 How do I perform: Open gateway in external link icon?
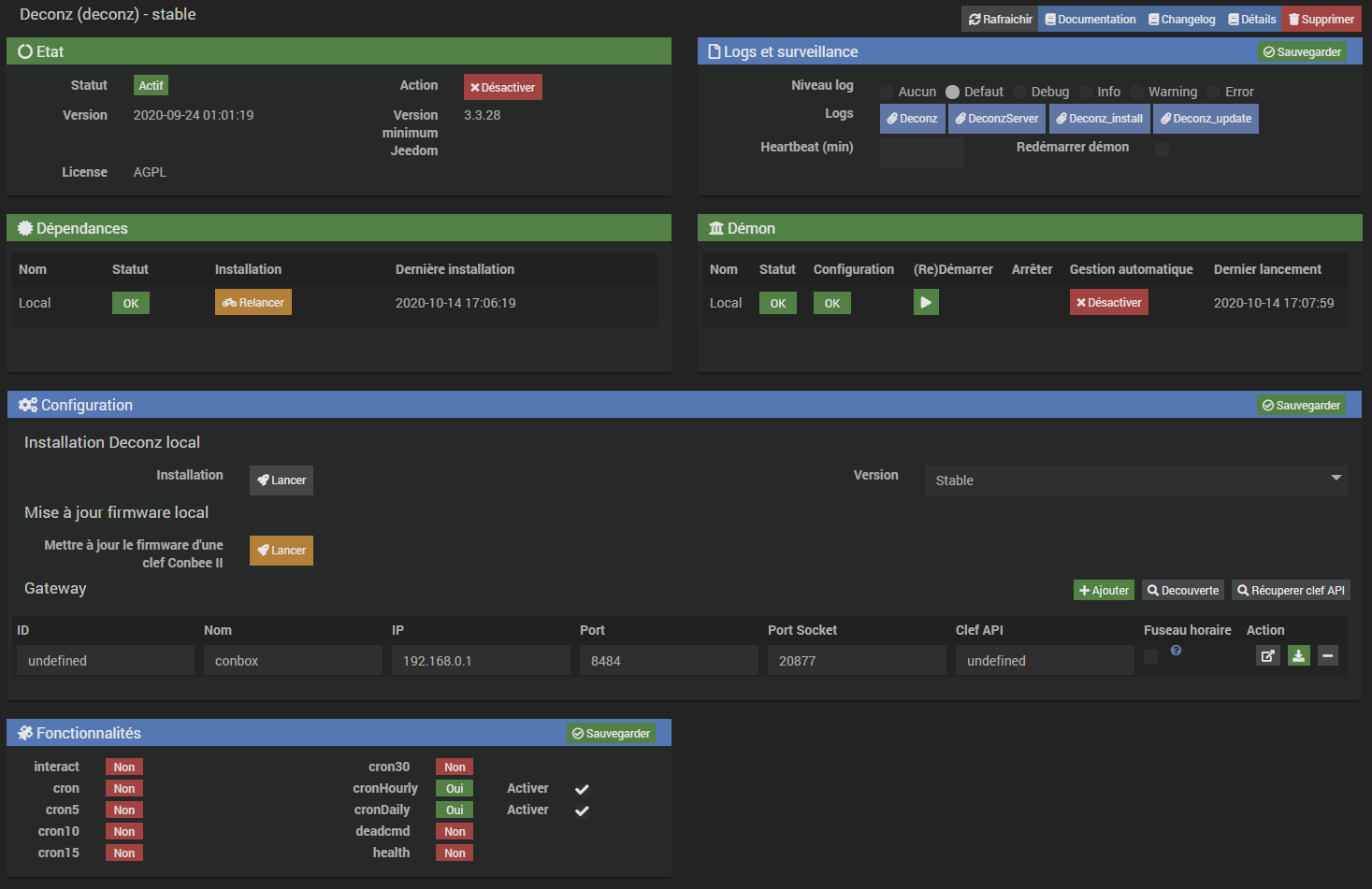tap(1267, 656)
